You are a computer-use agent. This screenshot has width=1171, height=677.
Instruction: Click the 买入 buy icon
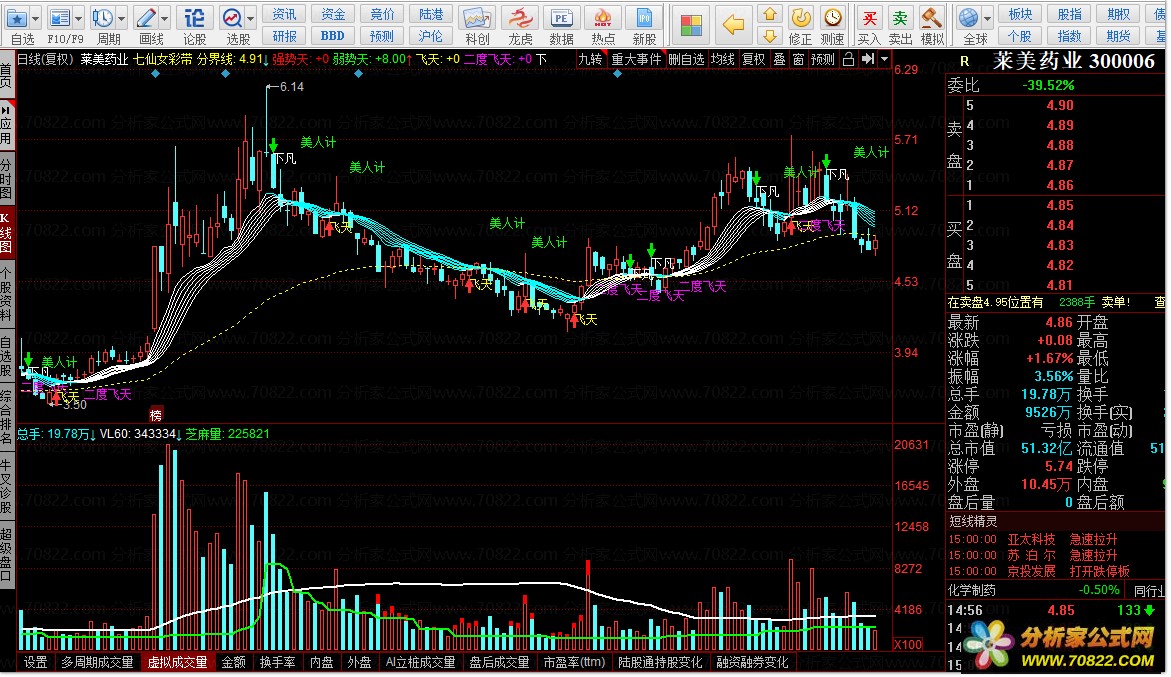pyautogui.click(x=869, y=18)
